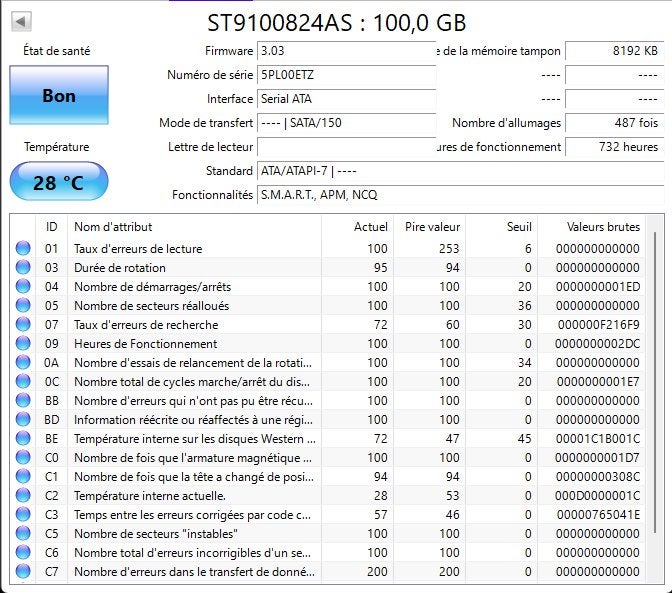
Task: Click raw value 0000000001E7
Action: pos(598,382)
